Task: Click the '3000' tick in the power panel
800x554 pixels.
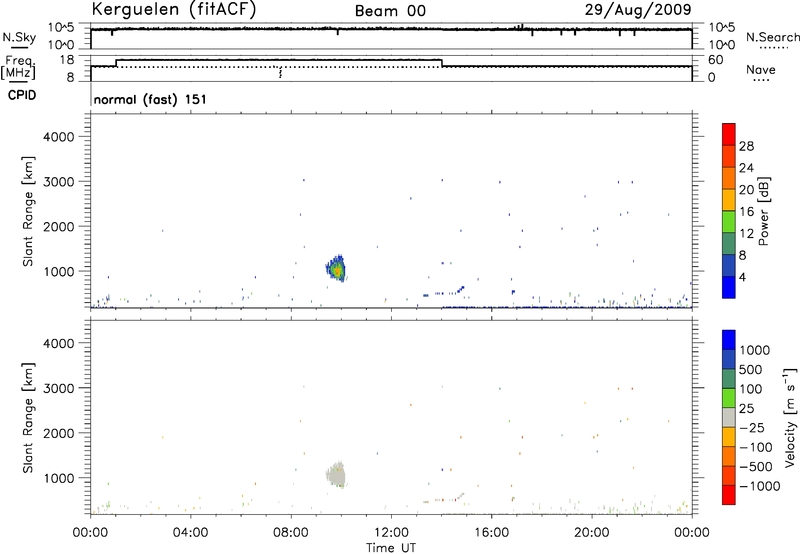Action: (59, 182)
